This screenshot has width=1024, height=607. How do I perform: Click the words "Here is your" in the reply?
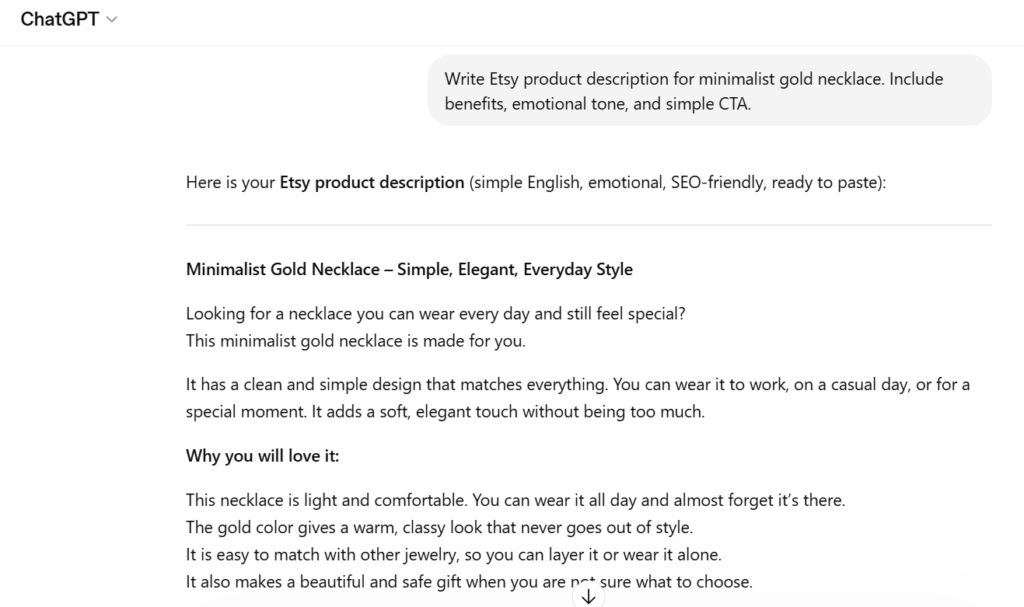[230, 183]
